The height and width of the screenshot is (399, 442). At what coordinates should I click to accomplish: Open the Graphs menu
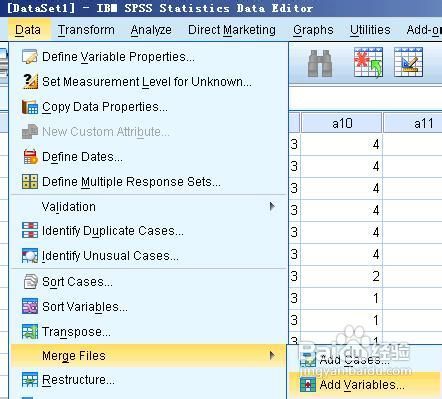click(313, 30)
